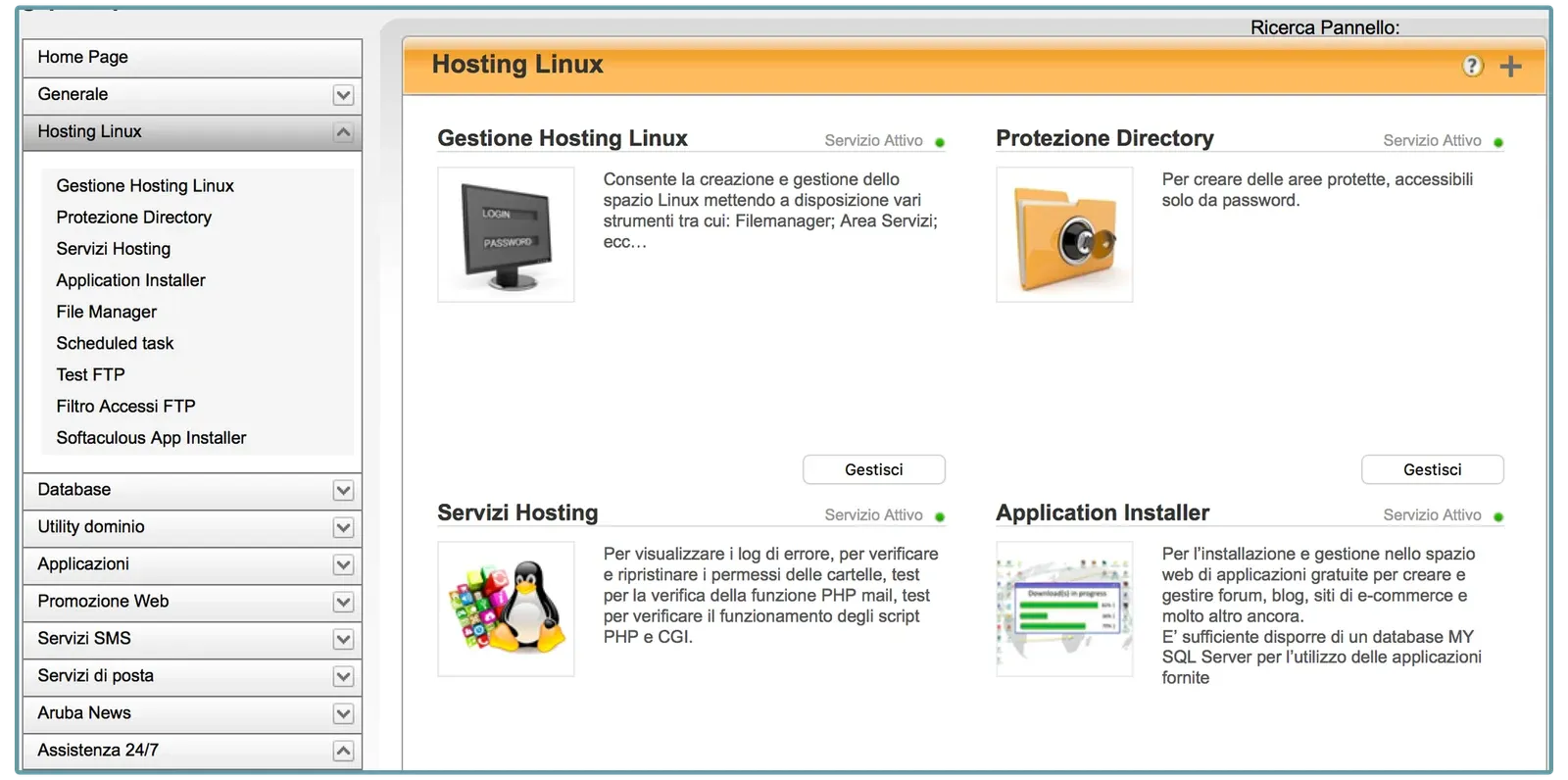Launch Softaculous App Installer from sidebar
Viewport: 1568px width, 780px height.
click(151, 437)
